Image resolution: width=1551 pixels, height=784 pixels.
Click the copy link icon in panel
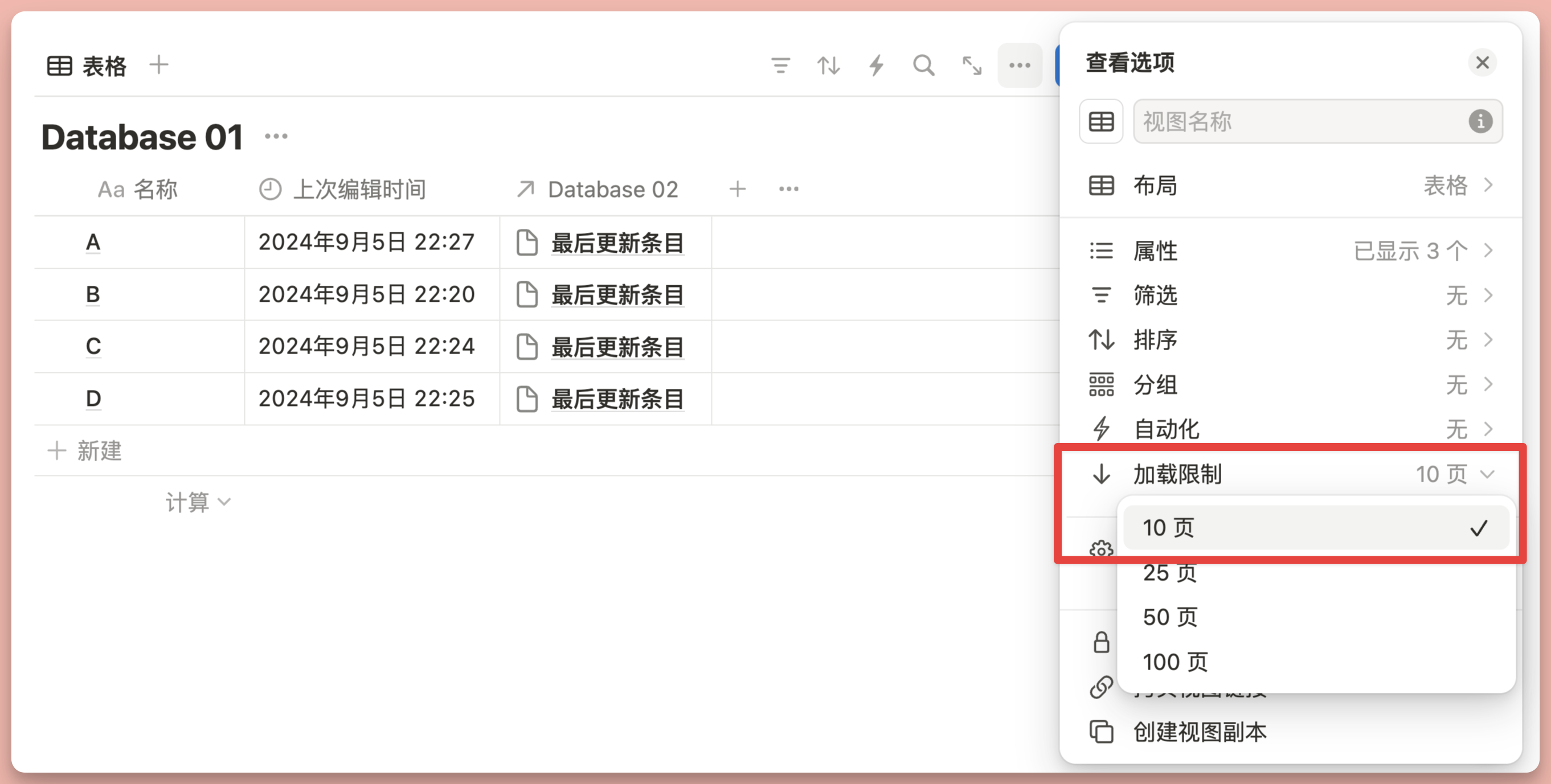coord(1101,687)
